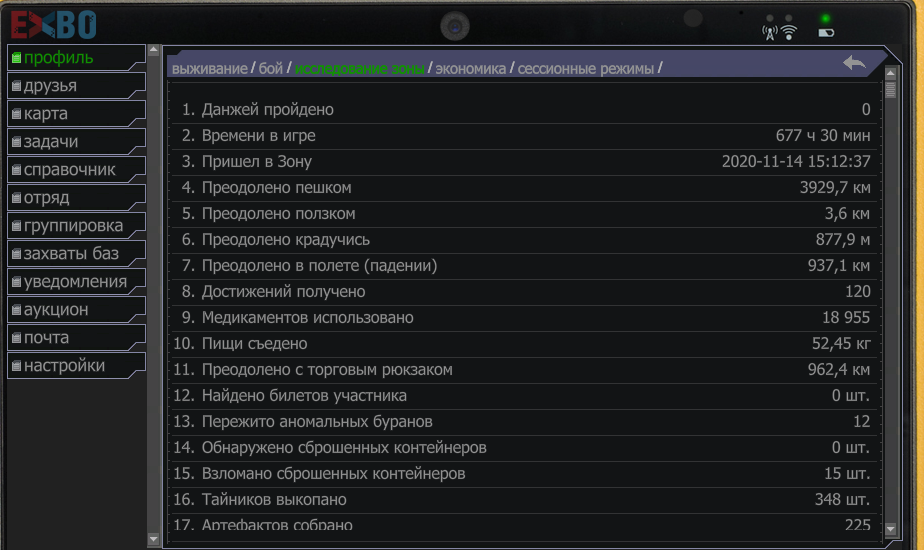This screenshot has width=924, height=550.
Task: Select Обнаружено сброшенных контейнеров row
Action: pos(524,447)
